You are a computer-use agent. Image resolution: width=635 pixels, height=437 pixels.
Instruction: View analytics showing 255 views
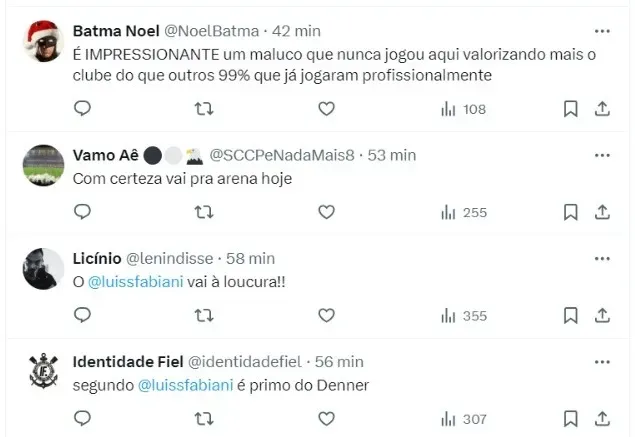(463, 212)
